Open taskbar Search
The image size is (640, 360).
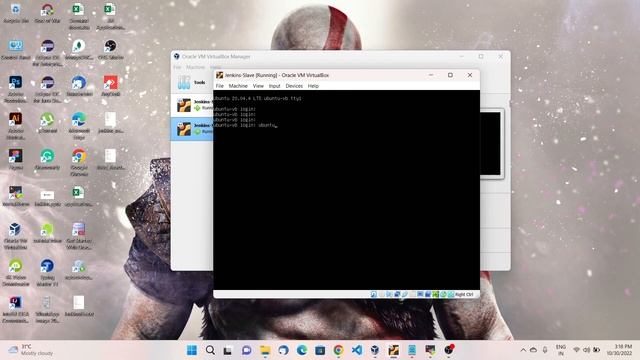coord(210,350)
